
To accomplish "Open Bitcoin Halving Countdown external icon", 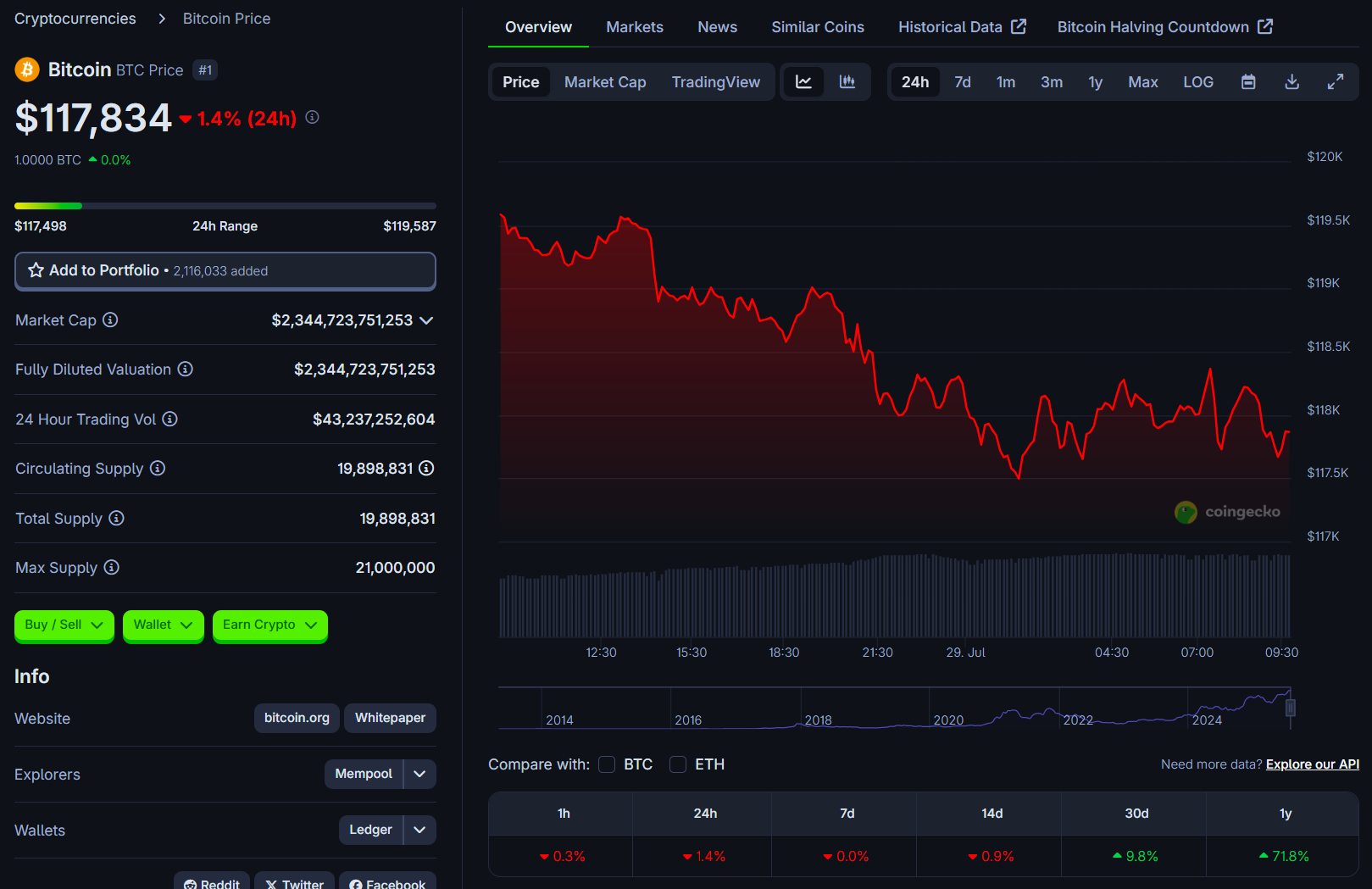I will pos(1265,26).
